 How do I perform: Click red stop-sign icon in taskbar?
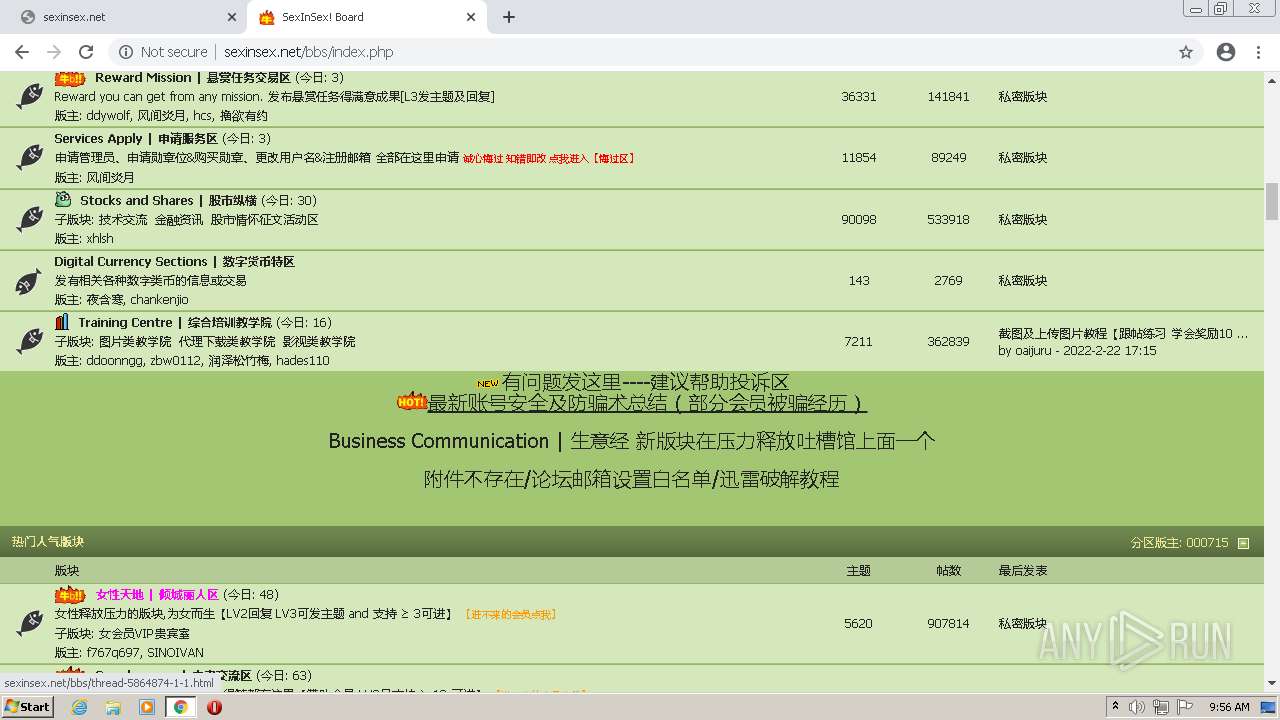point(214,706)
